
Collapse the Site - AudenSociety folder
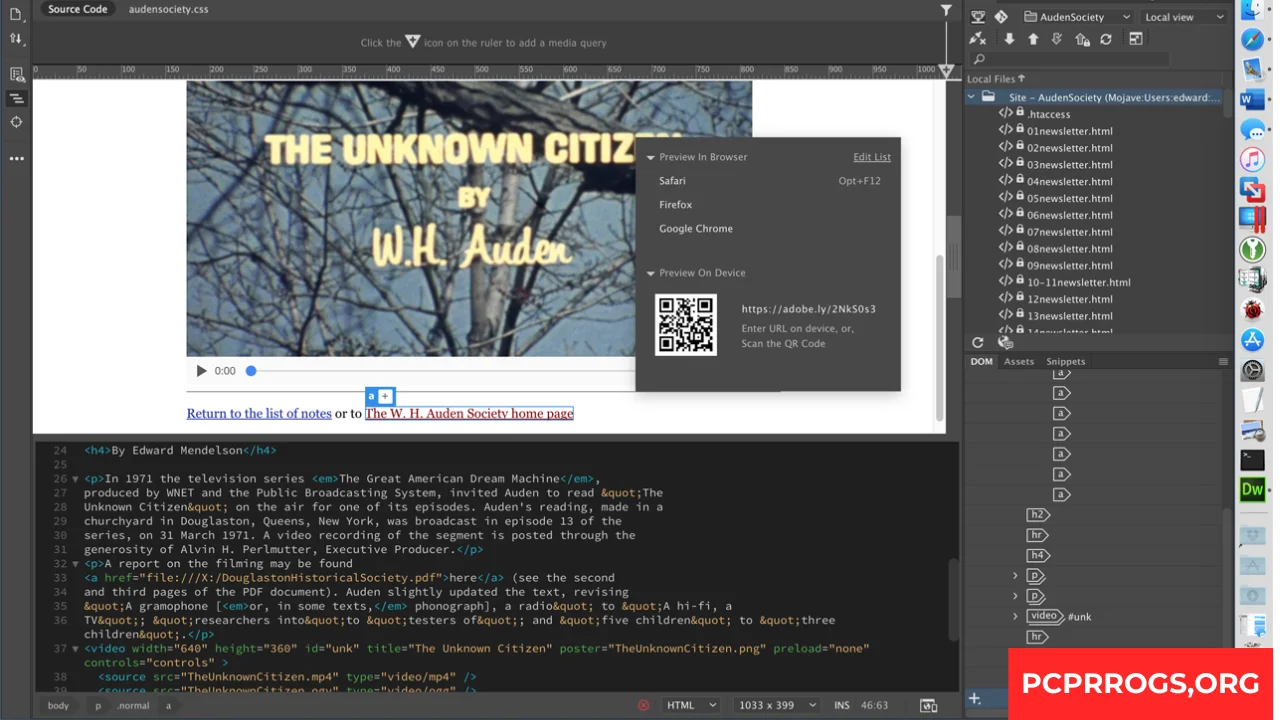(971, 97)
